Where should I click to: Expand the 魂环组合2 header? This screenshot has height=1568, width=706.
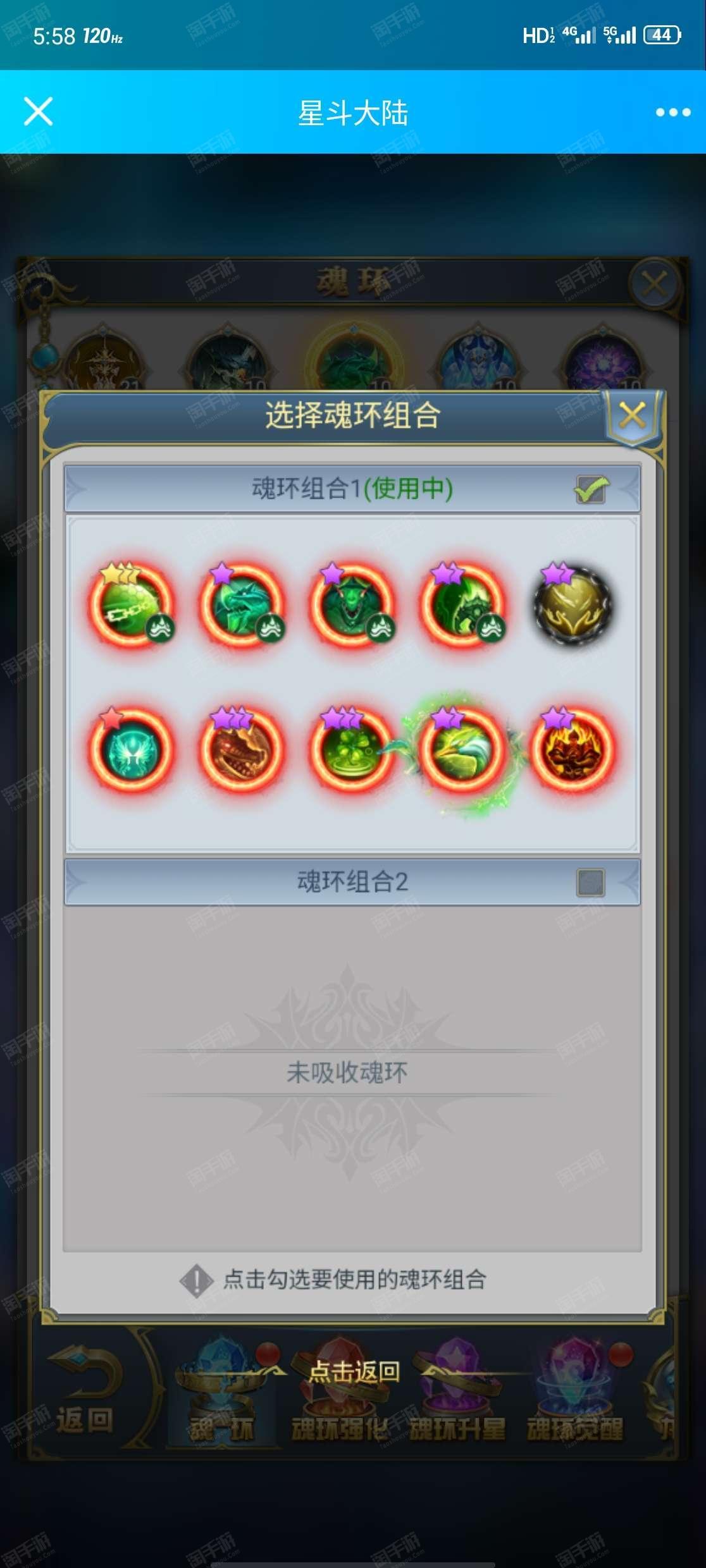pyautogui.click(x=352, y=882)
